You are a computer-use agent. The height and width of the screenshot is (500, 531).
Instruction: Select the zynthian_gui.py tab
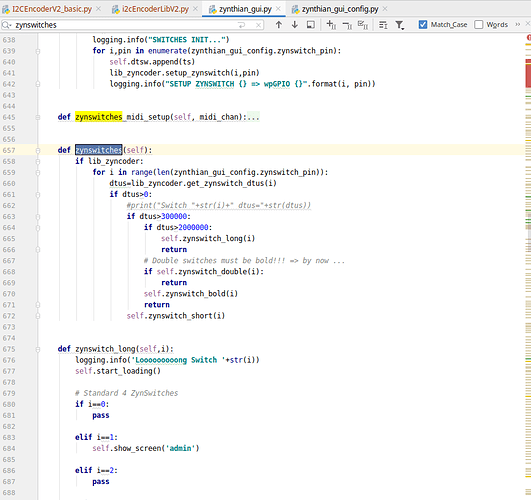[245, 9]
